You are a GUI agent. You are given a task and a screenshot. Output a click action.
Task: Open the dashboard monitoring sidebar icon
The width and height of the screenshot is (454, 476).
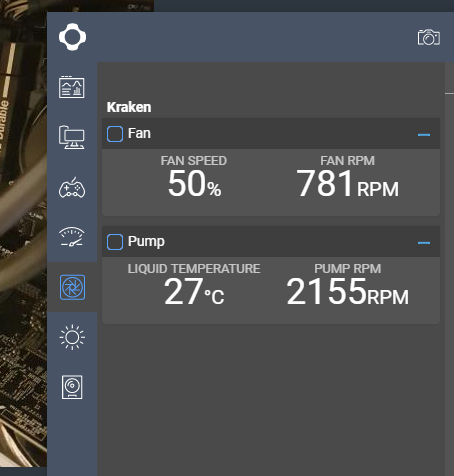click(x=72, y=87)
